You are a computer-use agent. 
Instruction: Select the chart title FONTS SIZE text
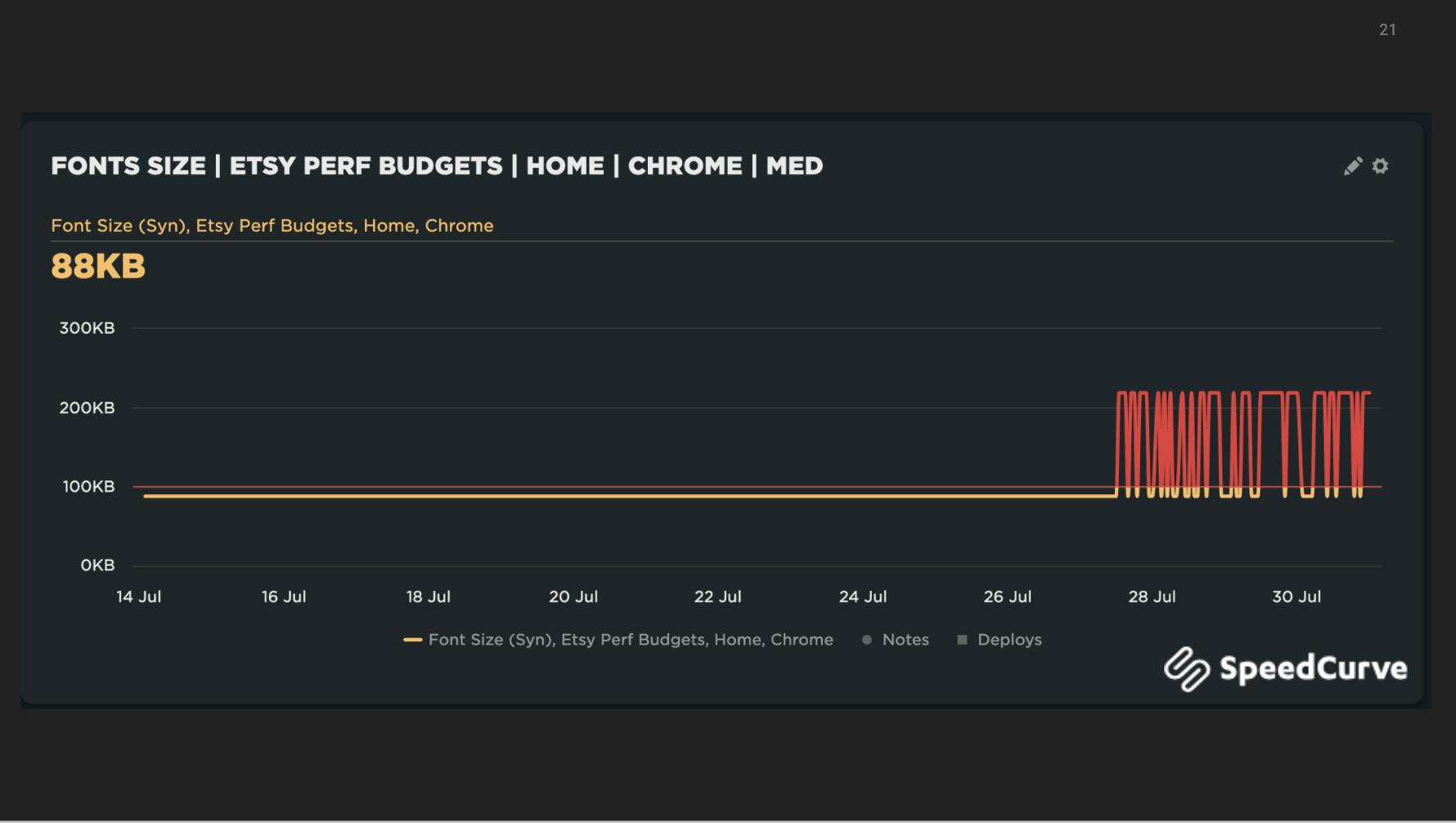point(128,166)
